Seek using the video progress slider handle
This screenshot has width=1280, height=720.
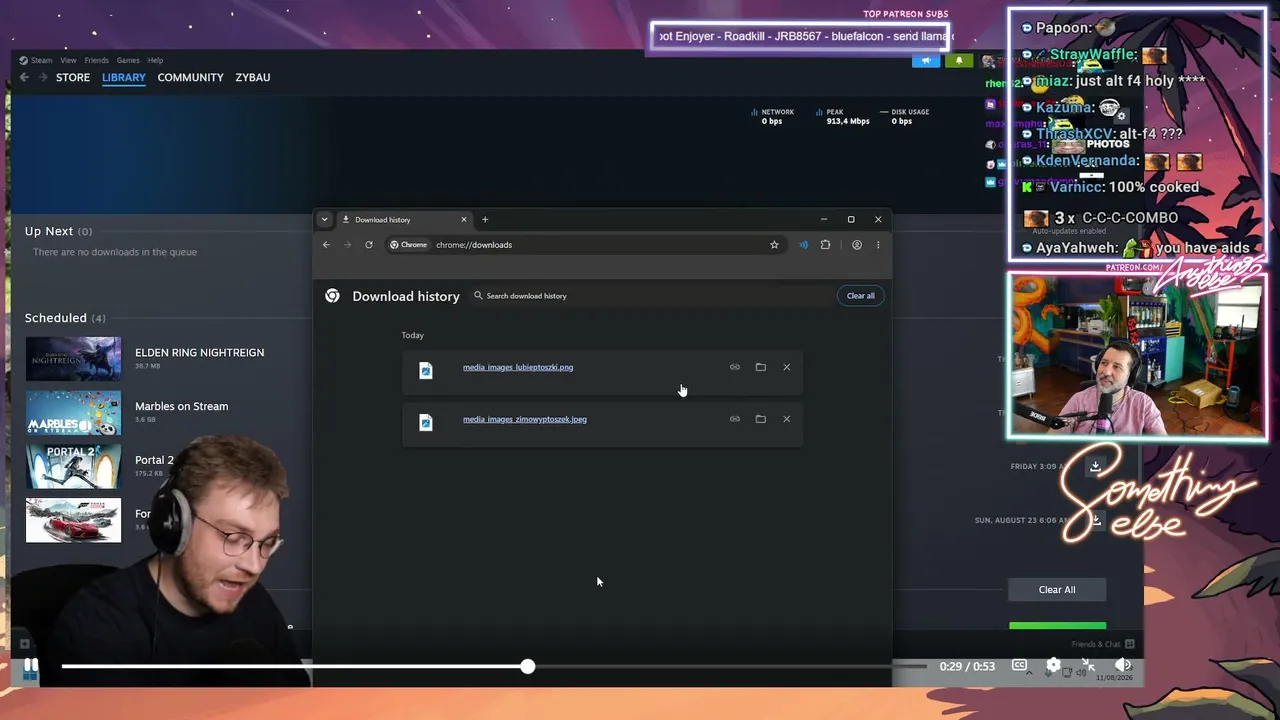[527, 666]
